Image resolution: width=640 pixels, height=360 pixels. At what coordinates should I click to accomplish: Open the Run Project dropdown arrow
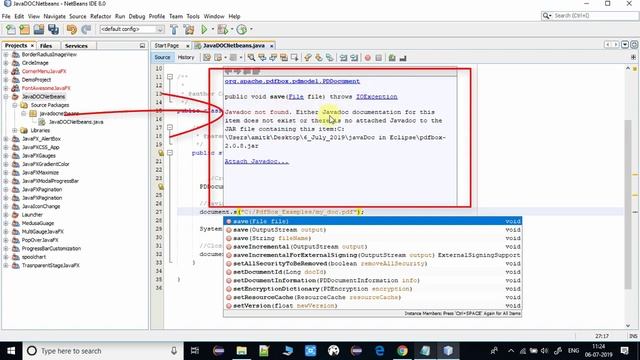coord(212,29)
